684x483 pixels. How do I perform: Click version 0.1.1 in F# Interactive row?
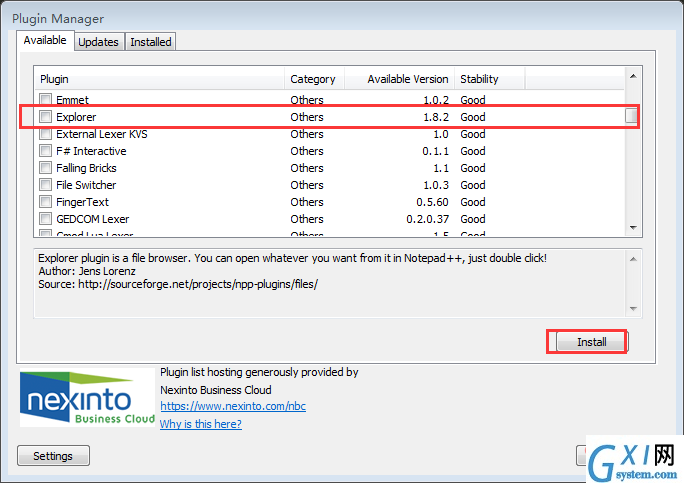click(435, 151)
